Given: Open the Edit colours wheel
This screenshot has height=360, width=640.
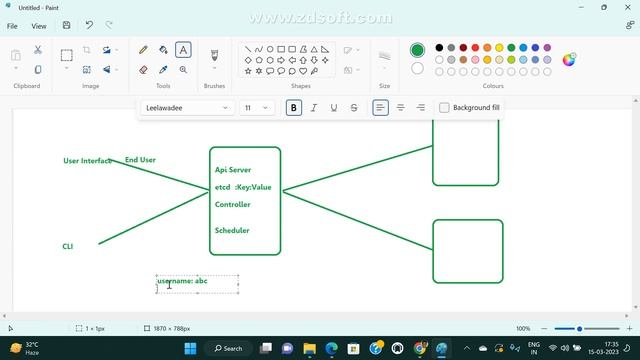Looking at the screenshot, I should click(569, 60).
